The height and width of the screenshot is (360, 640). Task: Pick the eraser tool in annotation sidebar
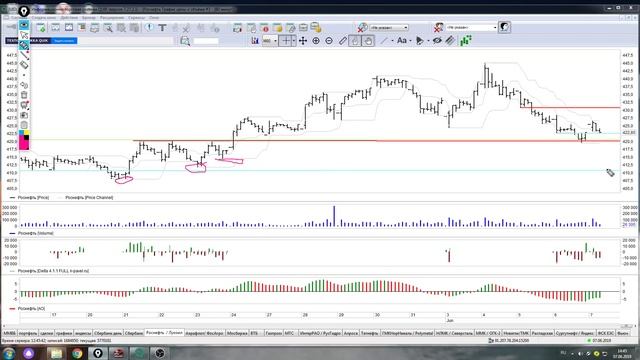[24, 65]
